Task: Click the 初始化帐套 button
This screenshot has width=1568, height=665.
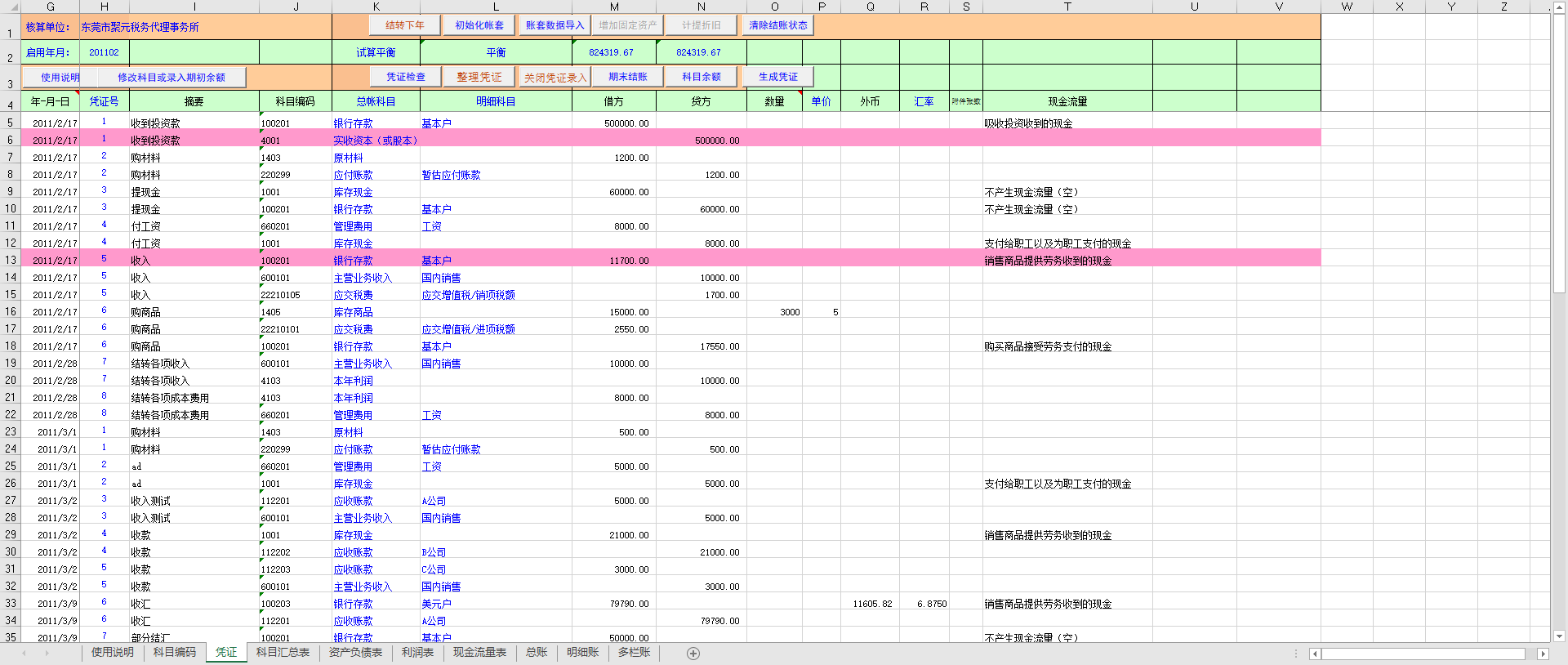Action: (479, 25)
